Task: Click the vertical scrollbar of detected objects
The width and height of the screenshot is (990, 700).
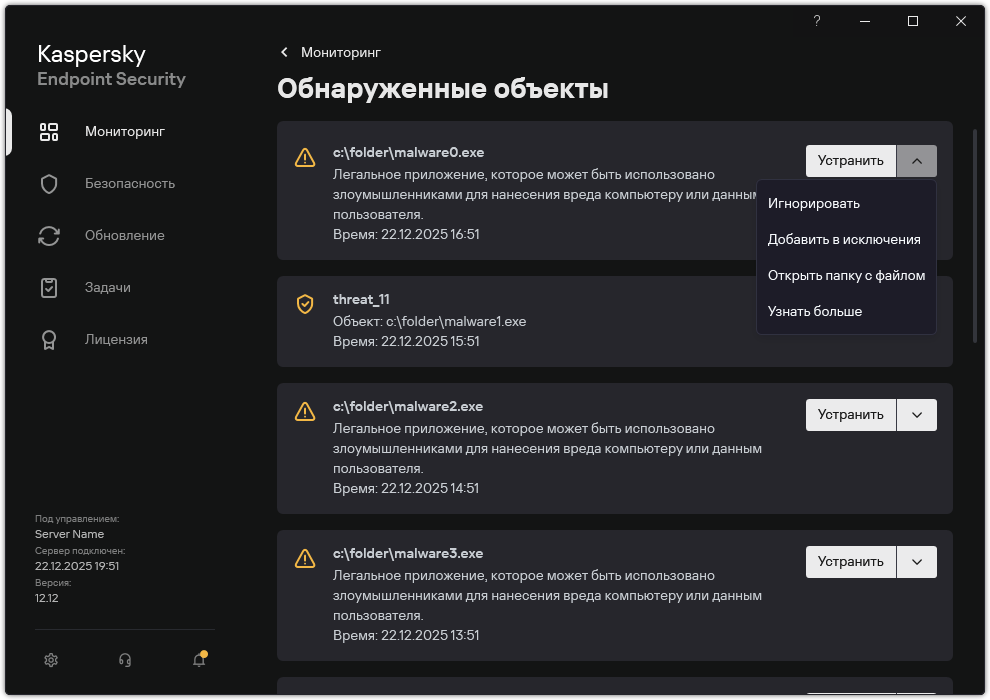Action: pyautogui.click(x=975, y=236)
